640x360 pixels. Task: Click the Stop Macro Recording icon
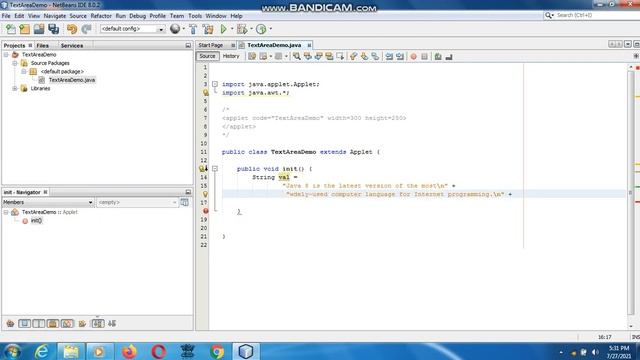click(424, 57)
